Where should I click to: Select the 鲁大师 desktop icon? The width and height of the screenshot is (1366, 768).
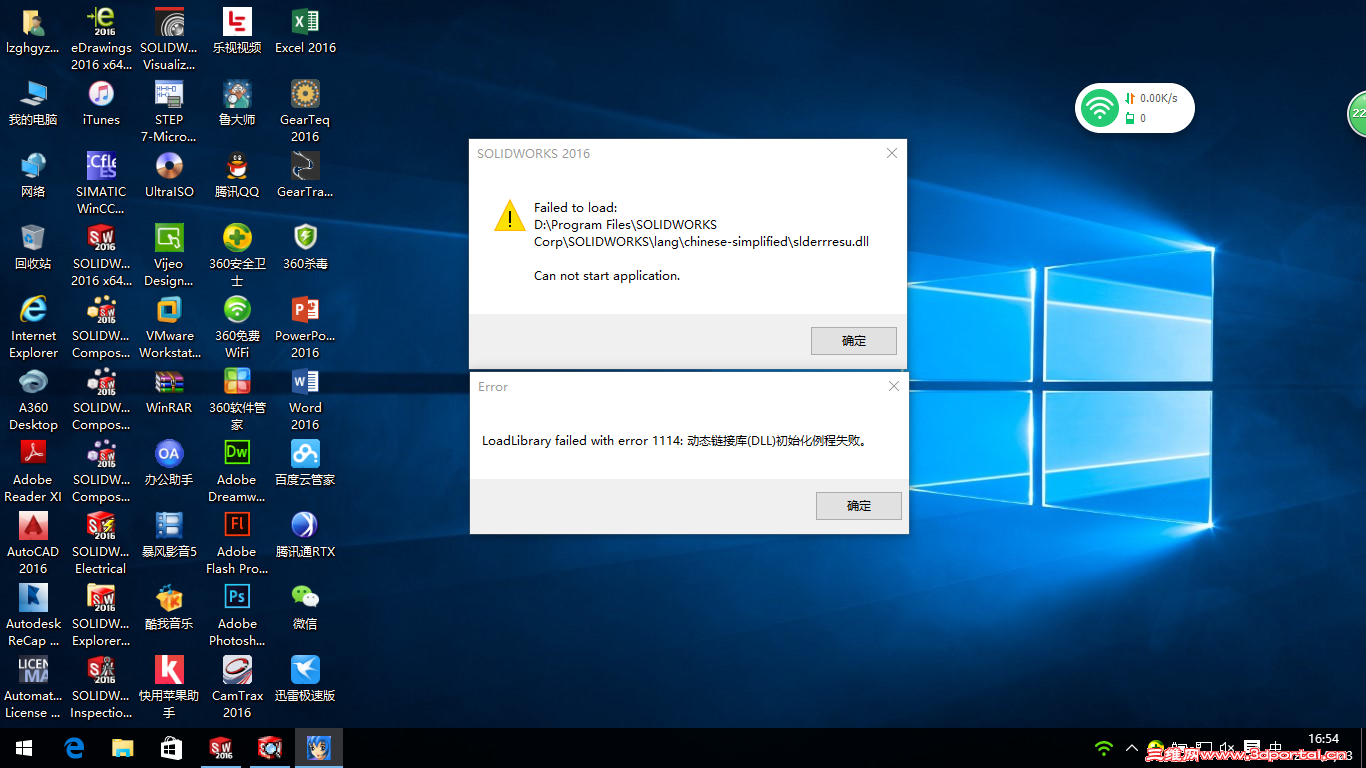coord(237,103)
